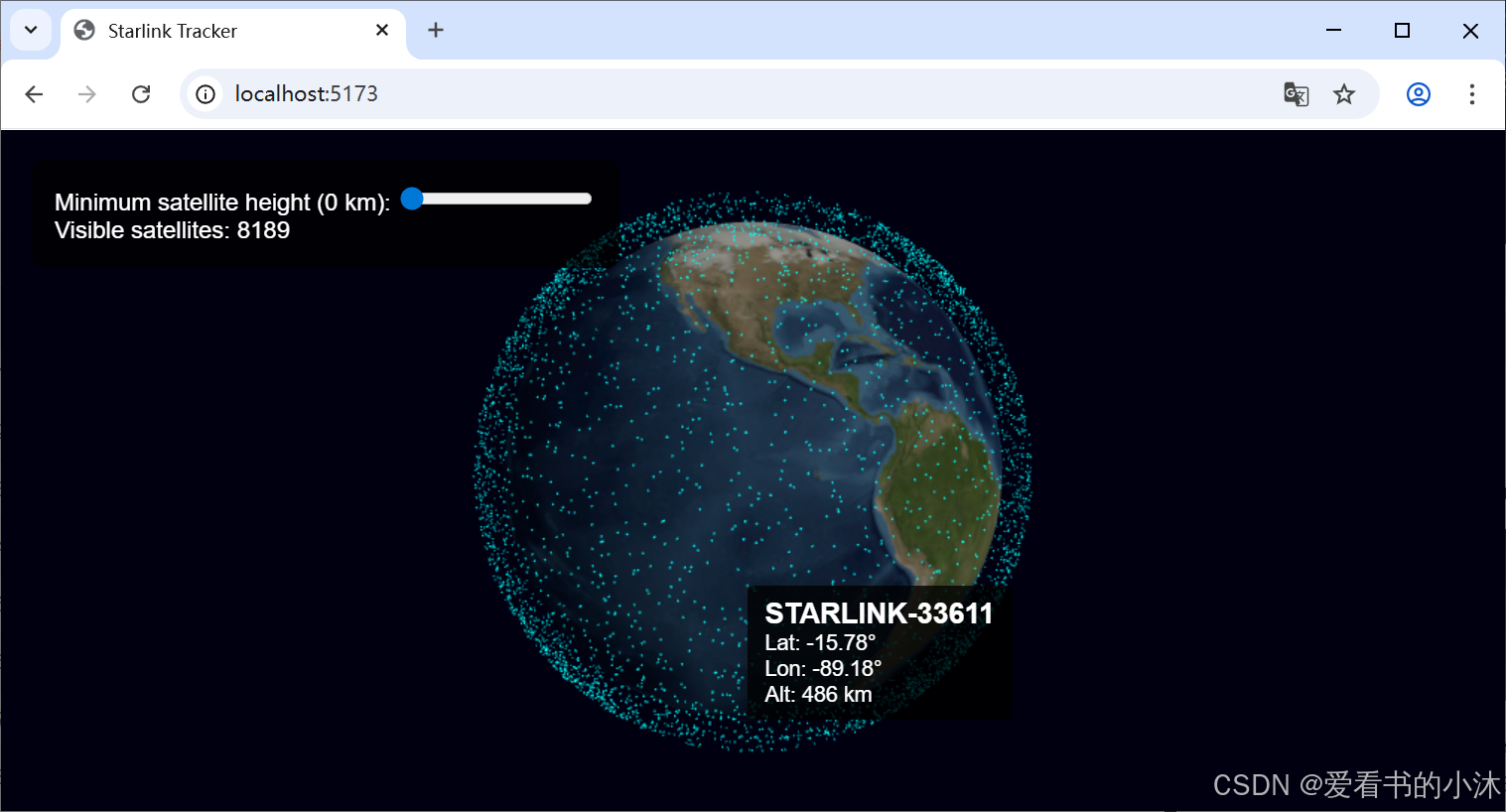This screenshot has height=812, width=1506.
Task: Open the Chrome profile avatar
Action: [1419, 94]
